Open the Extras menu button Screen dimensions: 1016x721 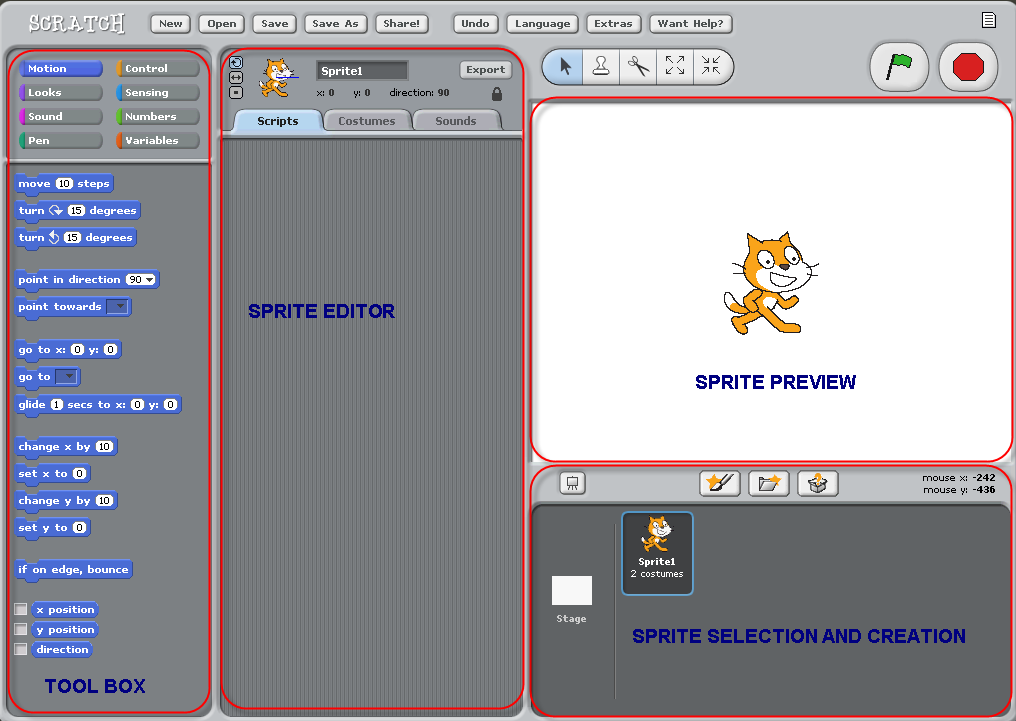point(613,23)
